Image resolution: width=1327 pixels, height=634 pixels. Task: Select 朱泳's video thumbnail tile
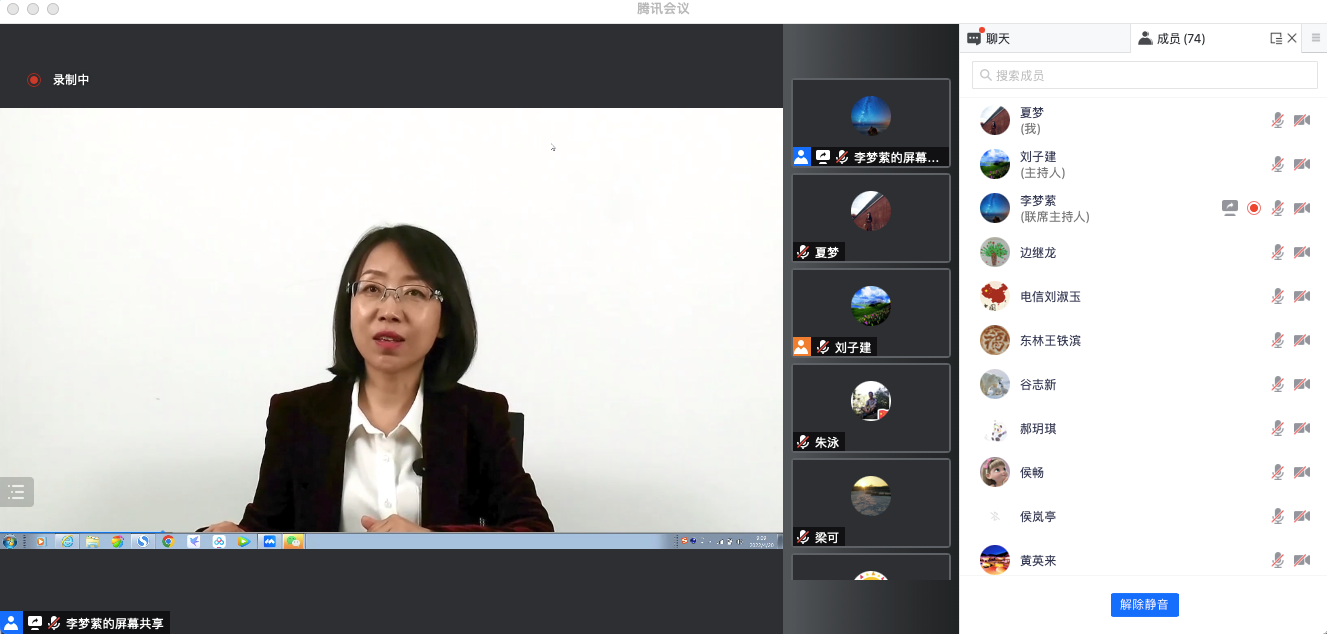(870, 407)
